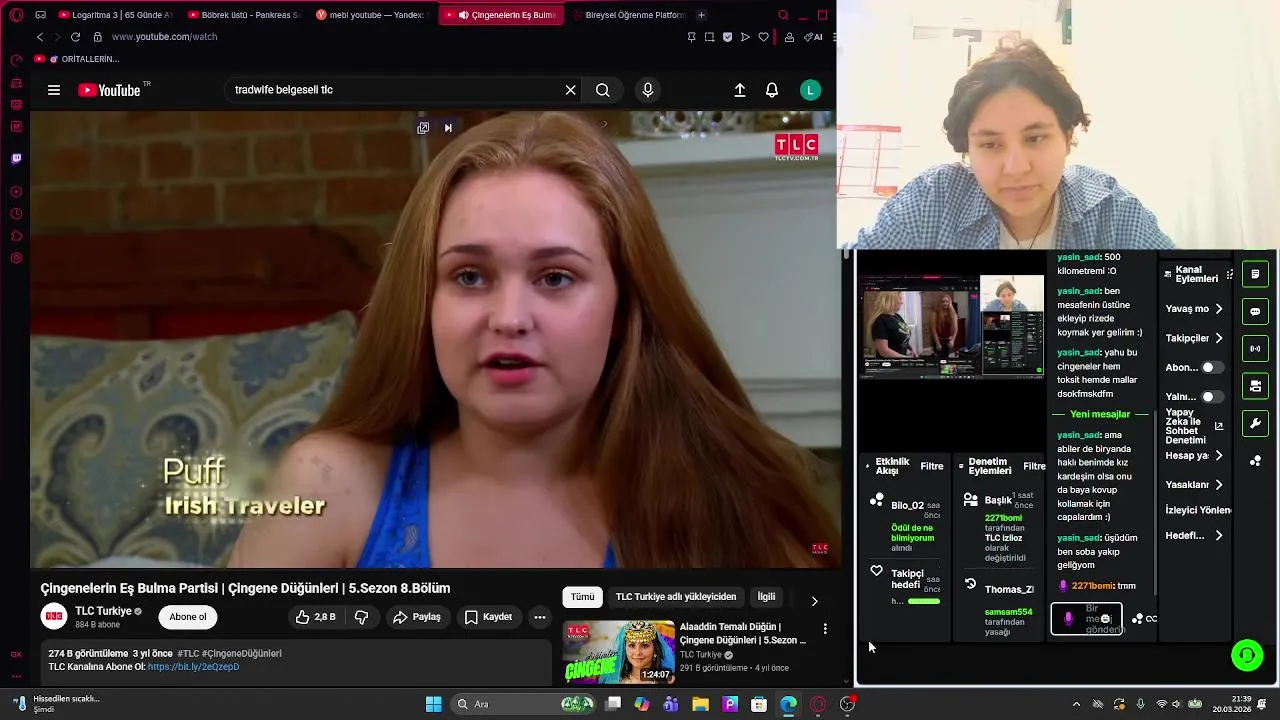The width and height of the screenshot is (1280, 720).
Task: Skip to next video in player
Action: [448, 128]
